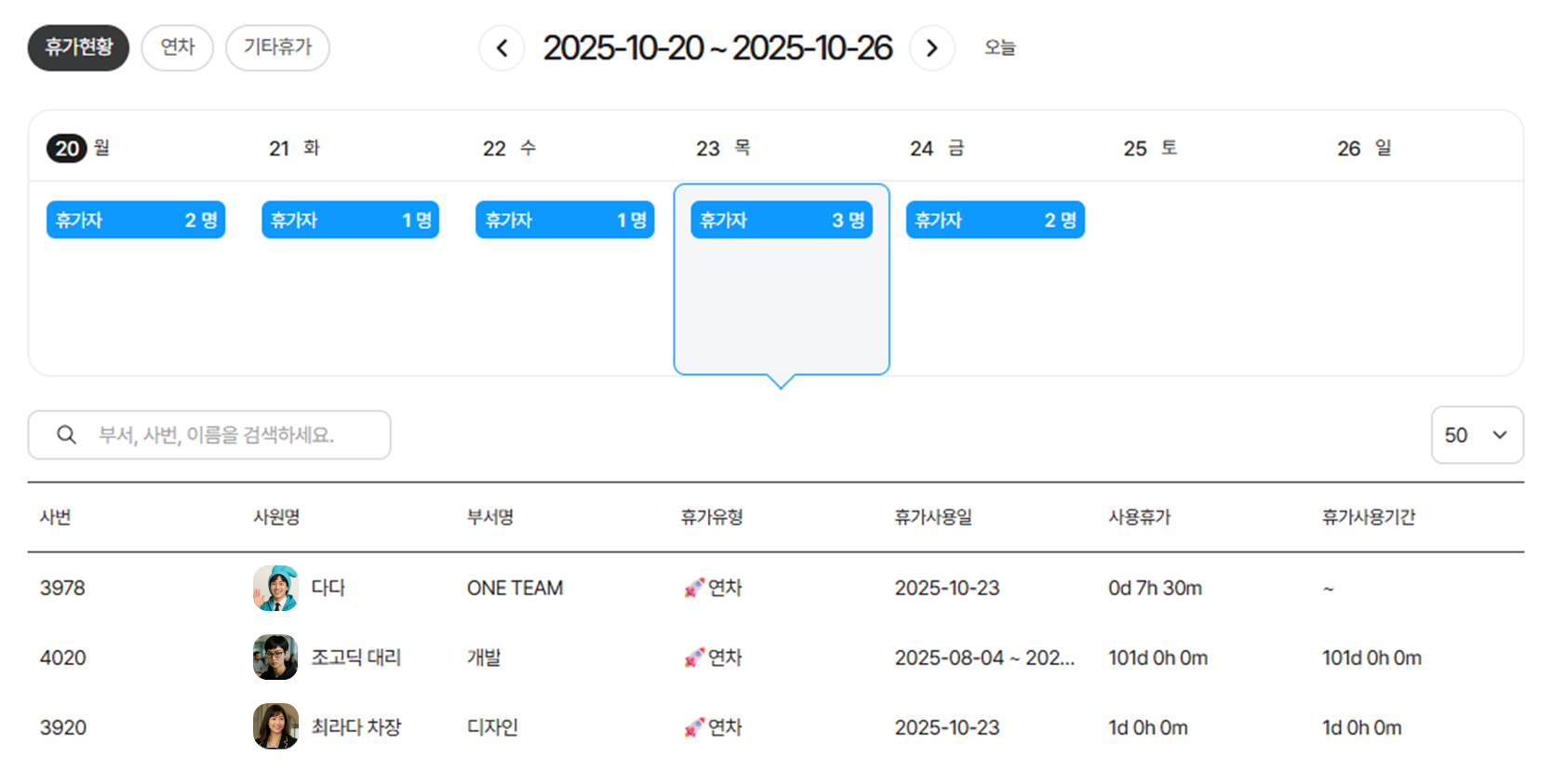Click rocket icon in employee 4020 row
This screenshot has height=784, width=1552.
pyautogui.click(x=693, y=658)
